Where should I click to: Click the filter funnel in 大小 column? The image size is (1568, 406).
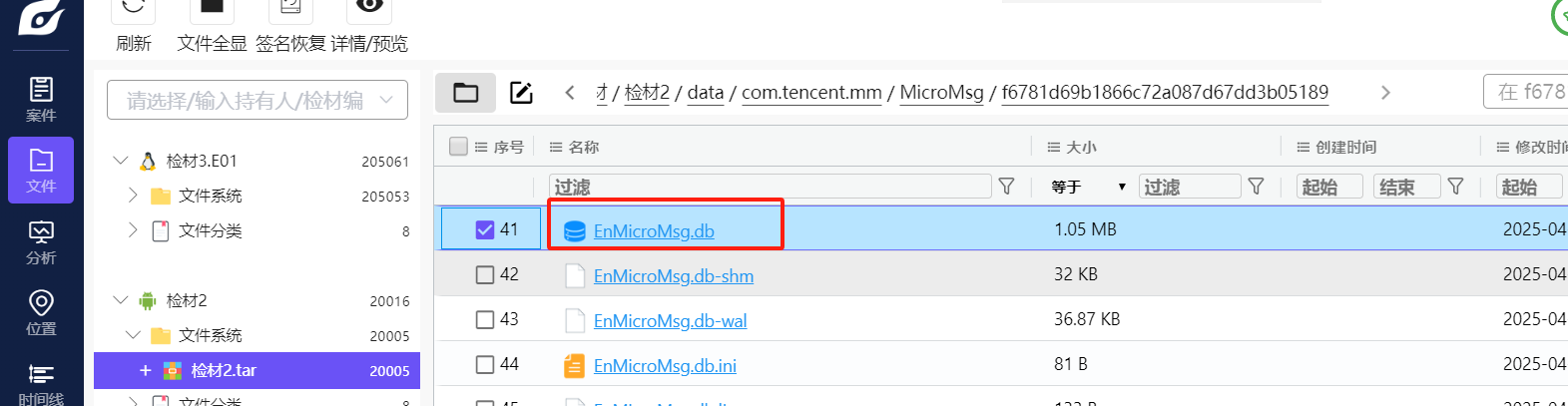click(x=1256, y=187)
